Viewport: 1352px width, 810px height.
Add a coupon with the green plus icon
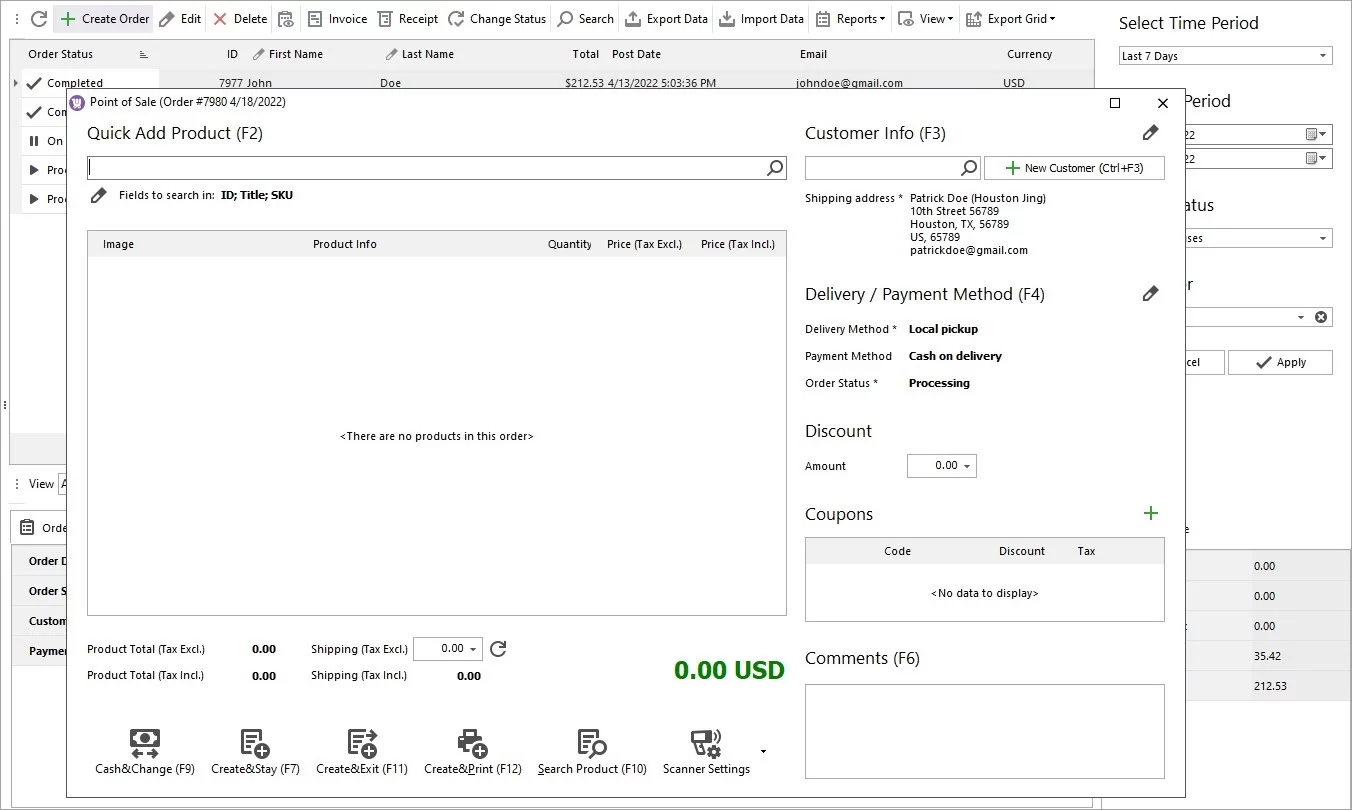click(1150, 513)
